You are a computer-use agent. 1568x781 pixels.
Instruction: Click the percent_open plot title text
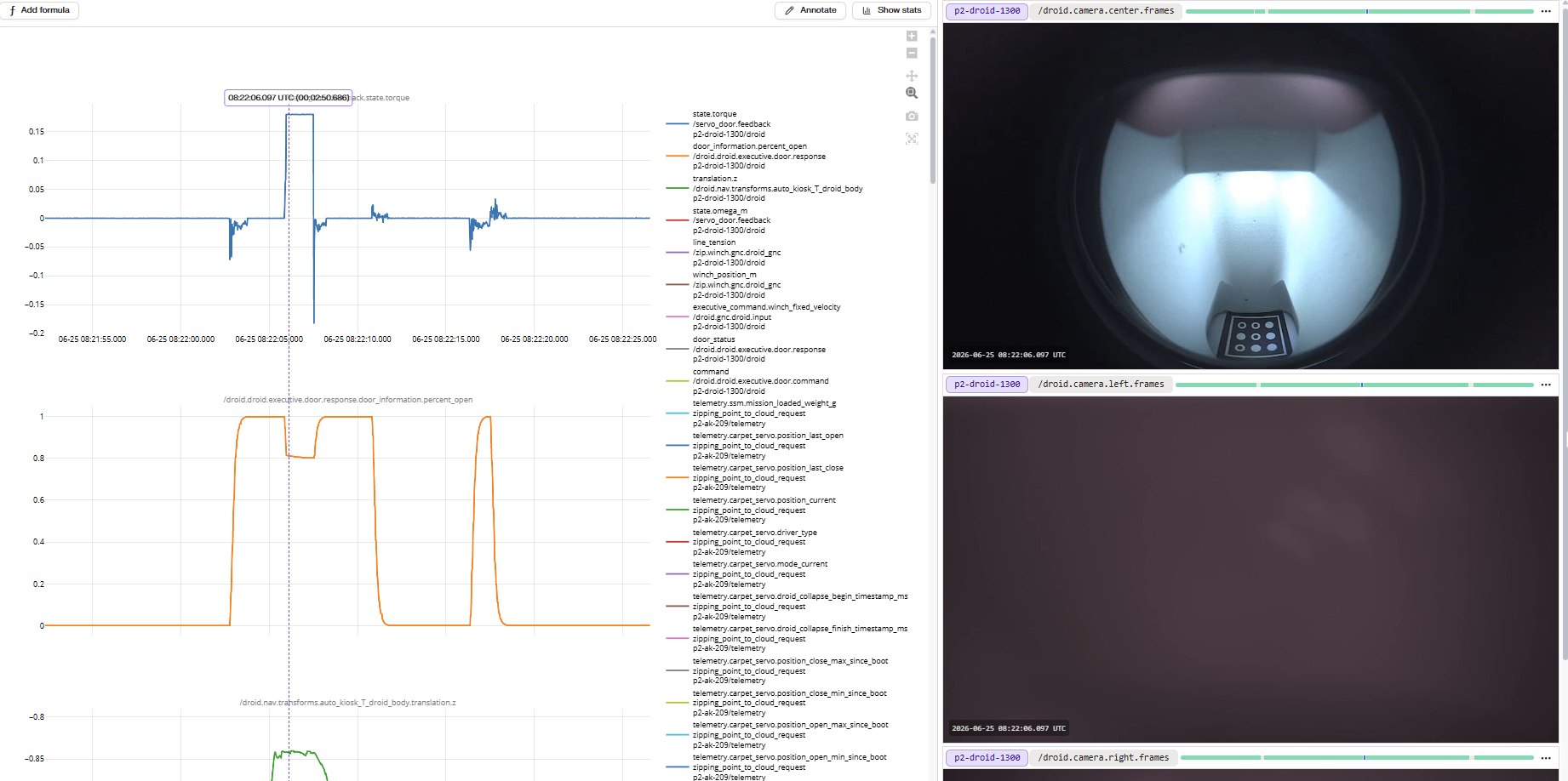tap(347, 400)
